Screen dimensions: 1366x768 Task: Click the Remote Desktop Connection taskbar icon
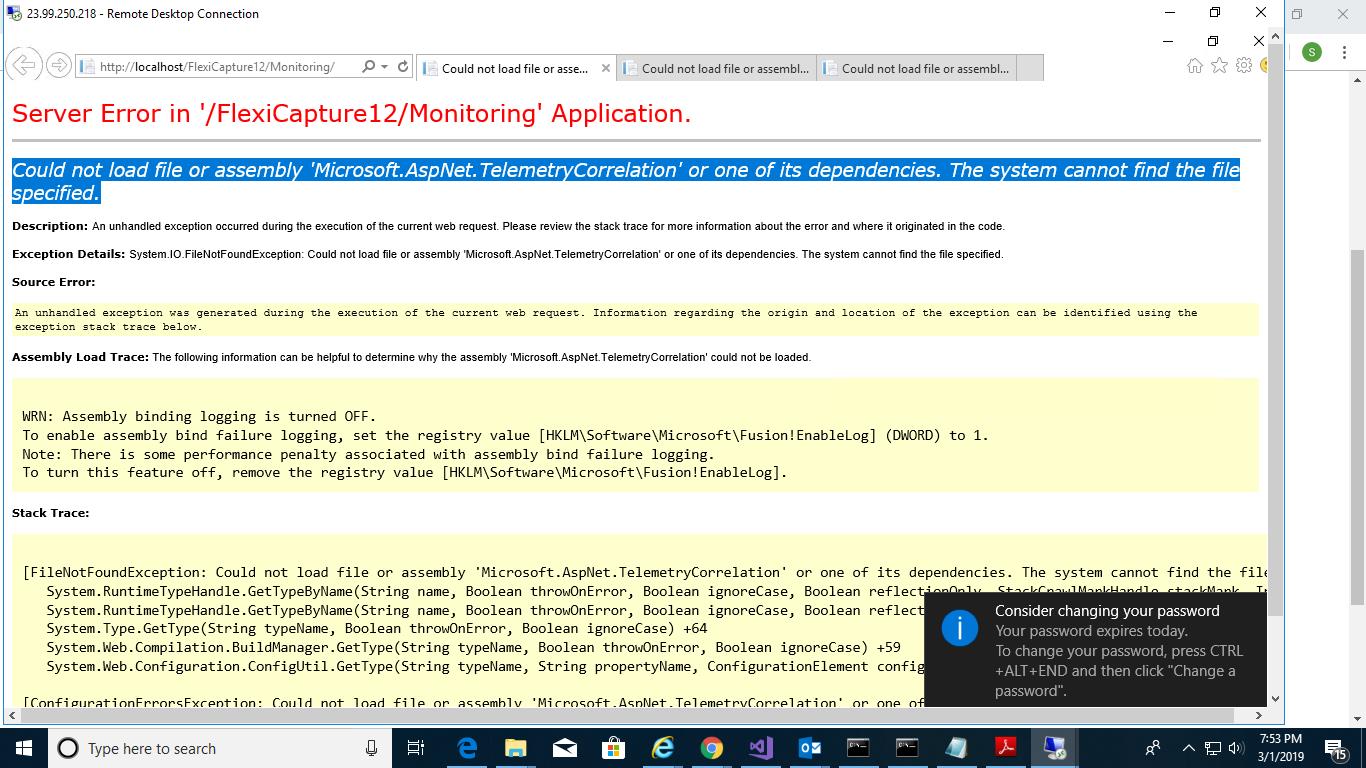pos(1054,748)
